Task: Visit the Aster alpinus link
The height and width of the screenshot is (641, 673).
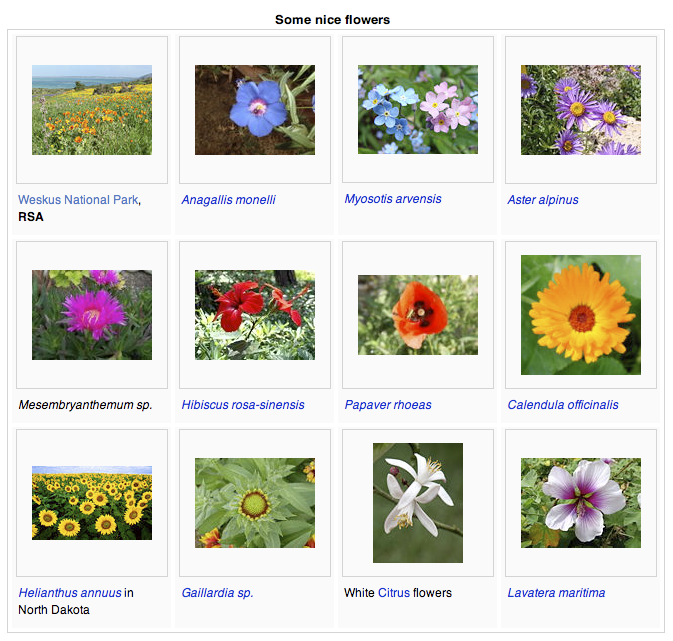Action: click(x=543, y=200)
